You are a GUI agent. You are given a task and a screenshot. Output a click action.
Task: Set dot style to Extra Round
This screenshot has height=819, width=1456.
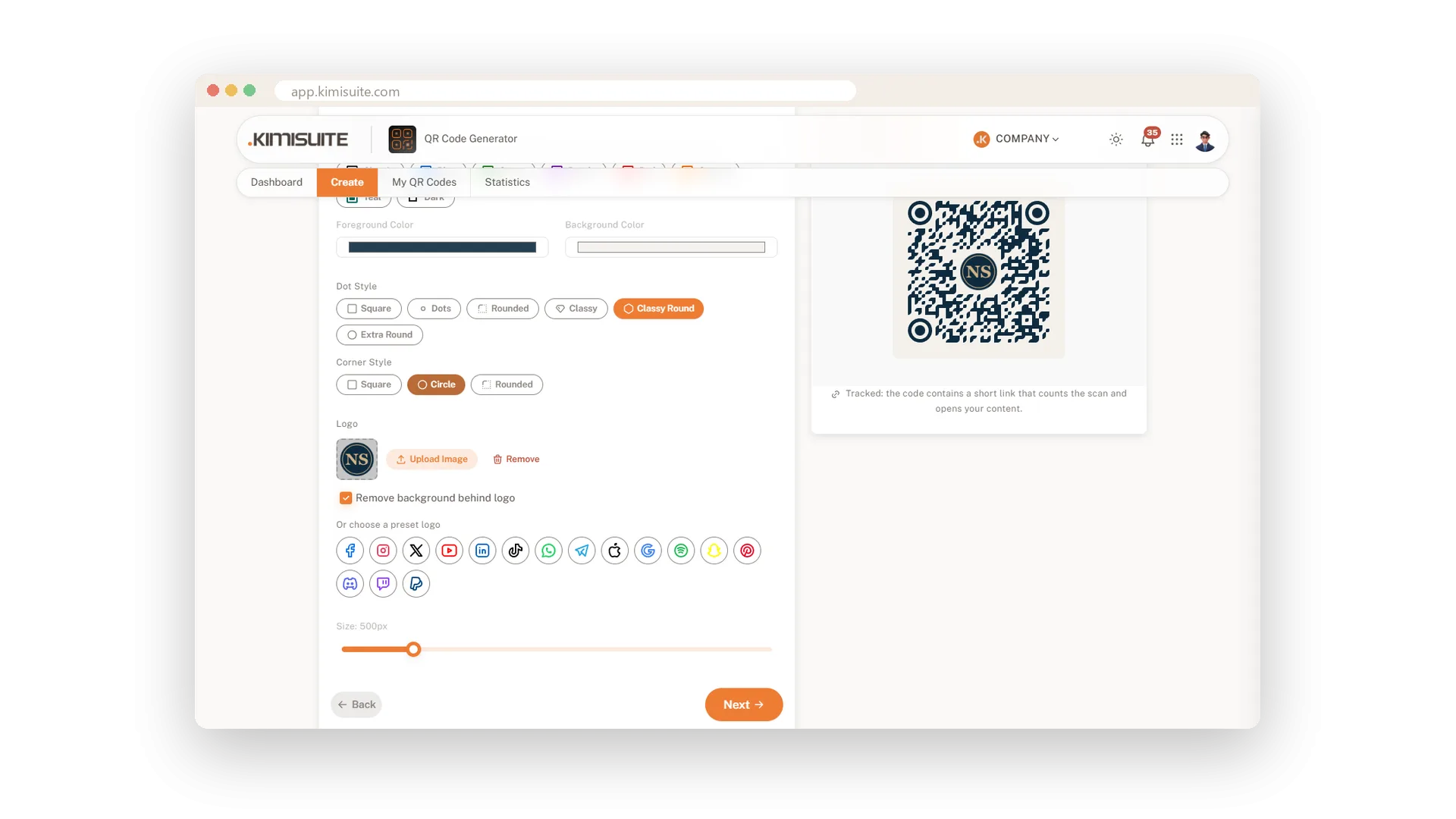[x=379, y=334]
